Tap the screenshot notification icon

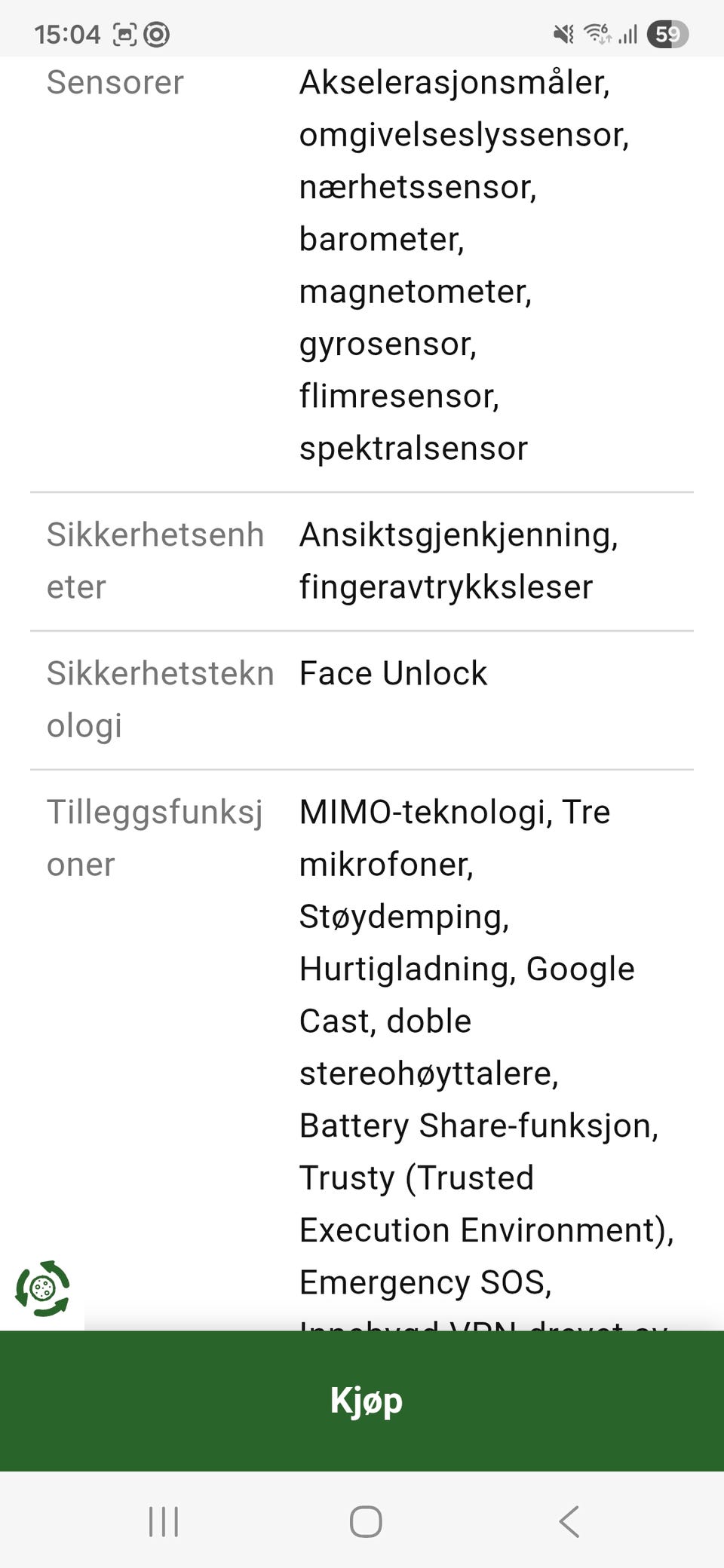pos(125,35)
